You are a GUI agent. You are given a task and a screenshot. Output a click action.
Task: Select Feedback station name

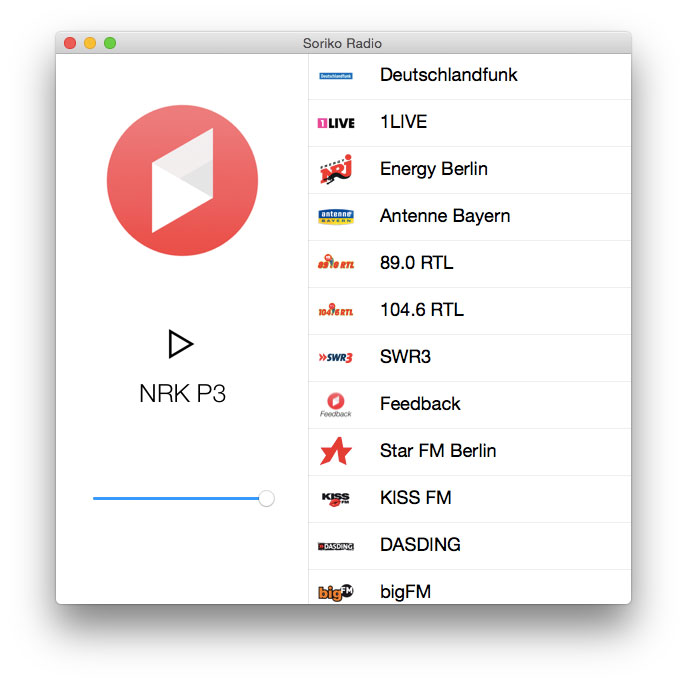pyautogui.click(x=420, y=404)
